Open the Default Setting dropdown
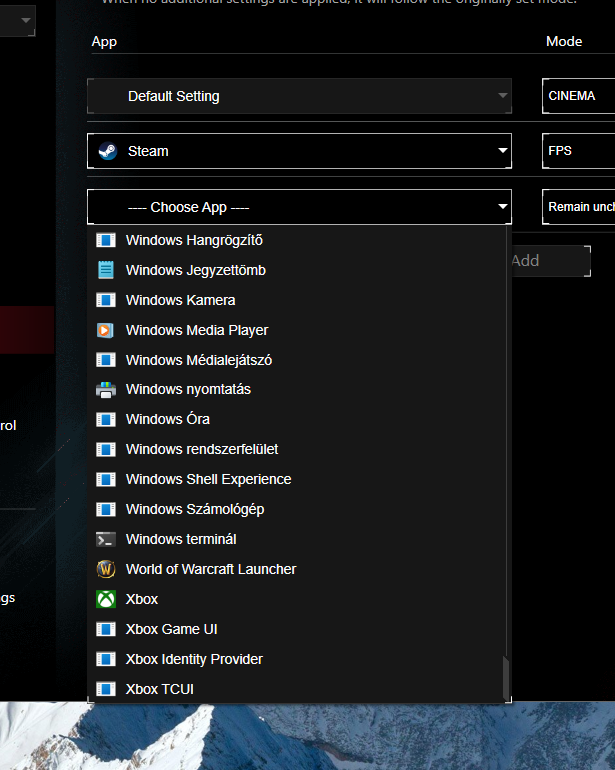Screen dimensions: 615x770 (x=502, y=96)
